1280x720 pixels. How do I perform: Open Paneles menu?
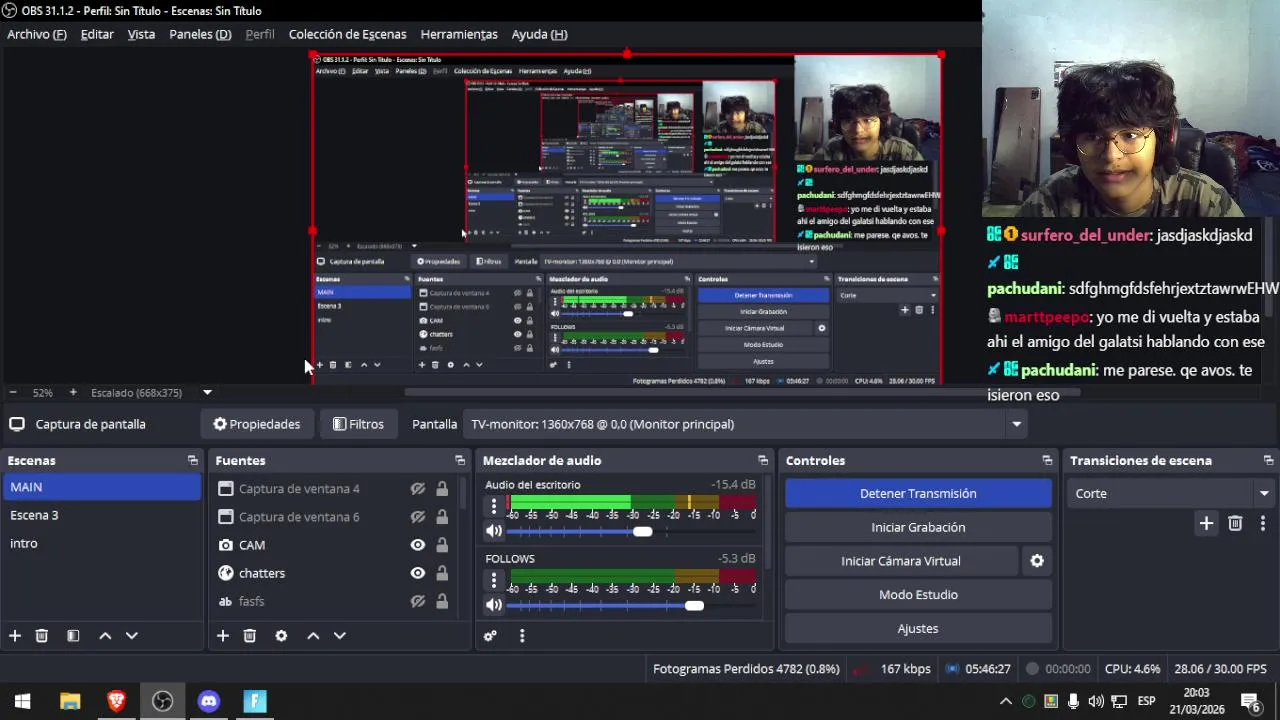click(200, 34)
